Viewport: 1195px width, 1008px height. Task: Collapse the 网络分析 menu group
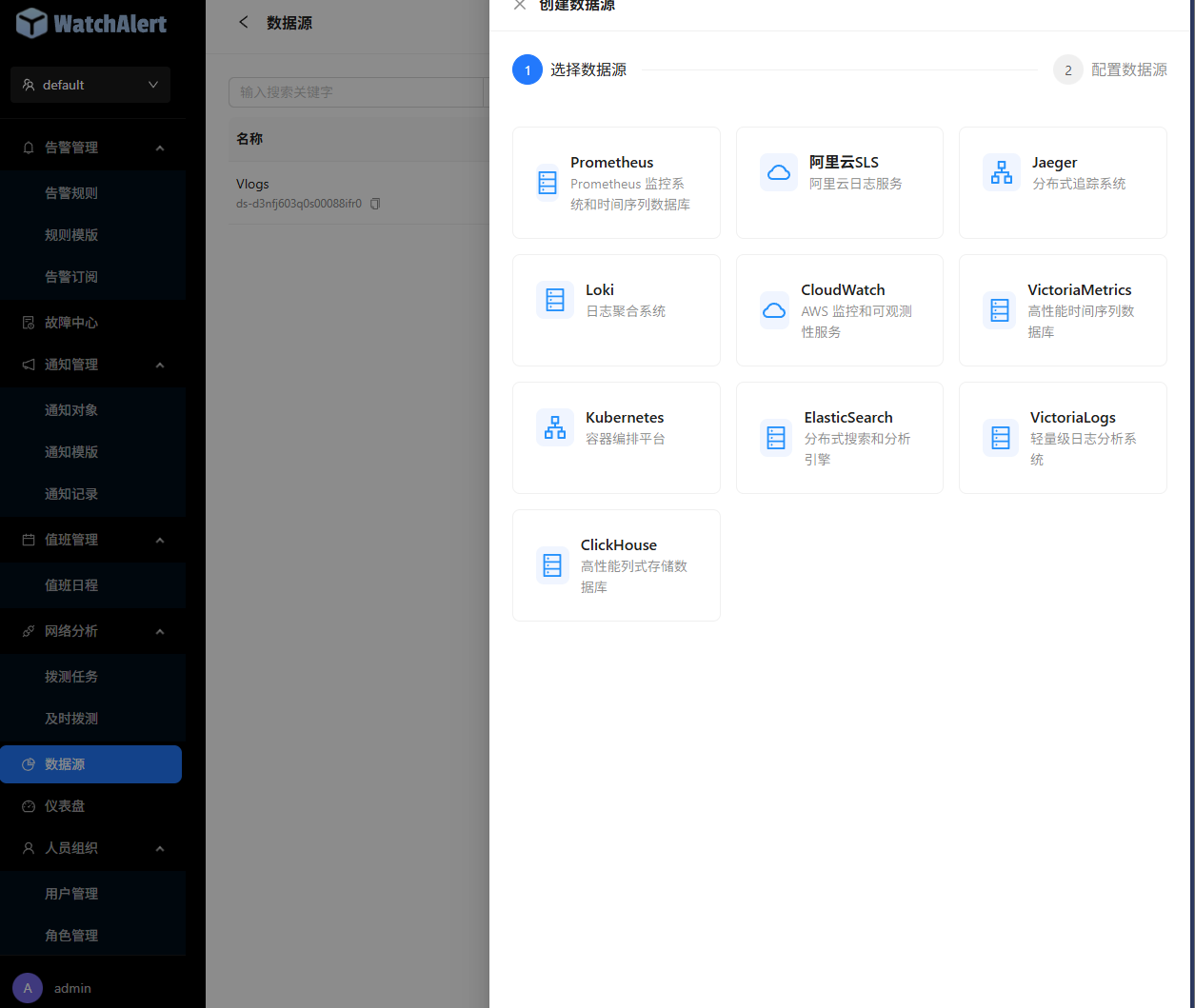[x=160, y=631]
